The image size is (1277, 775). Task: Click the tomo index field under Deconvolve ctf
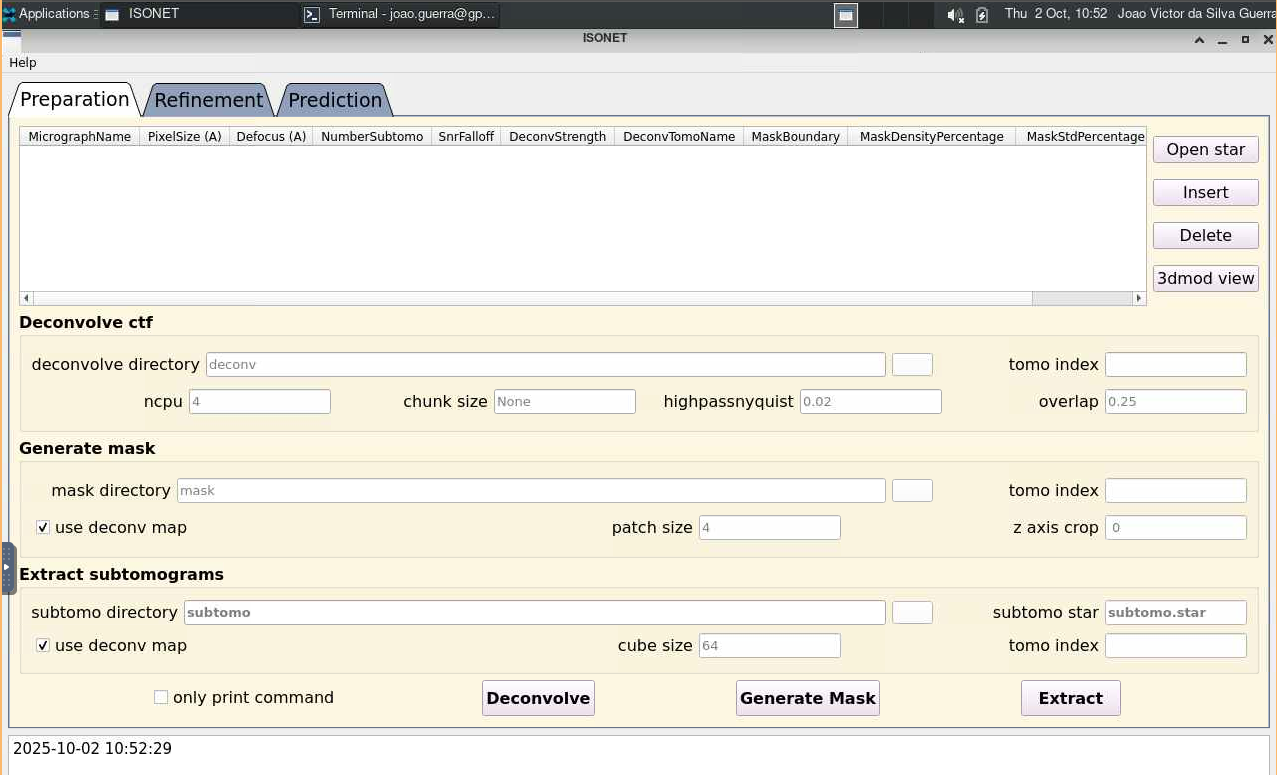(x=1175, y=364)
